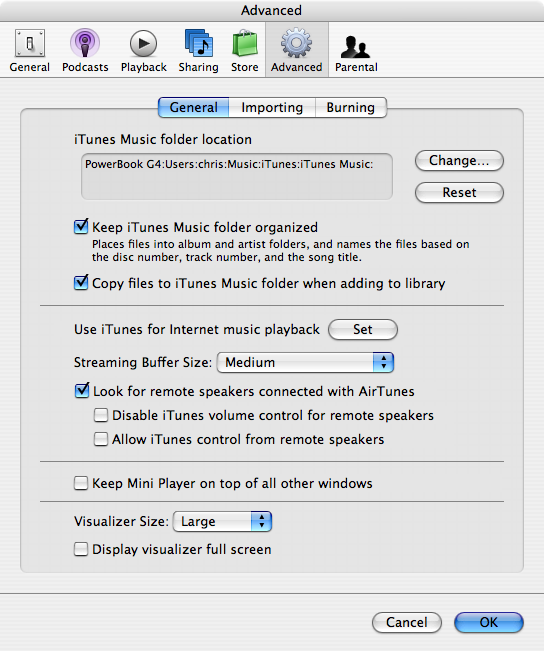
Task: Switch to the Burning tab
Action: [x=351, y=108]
